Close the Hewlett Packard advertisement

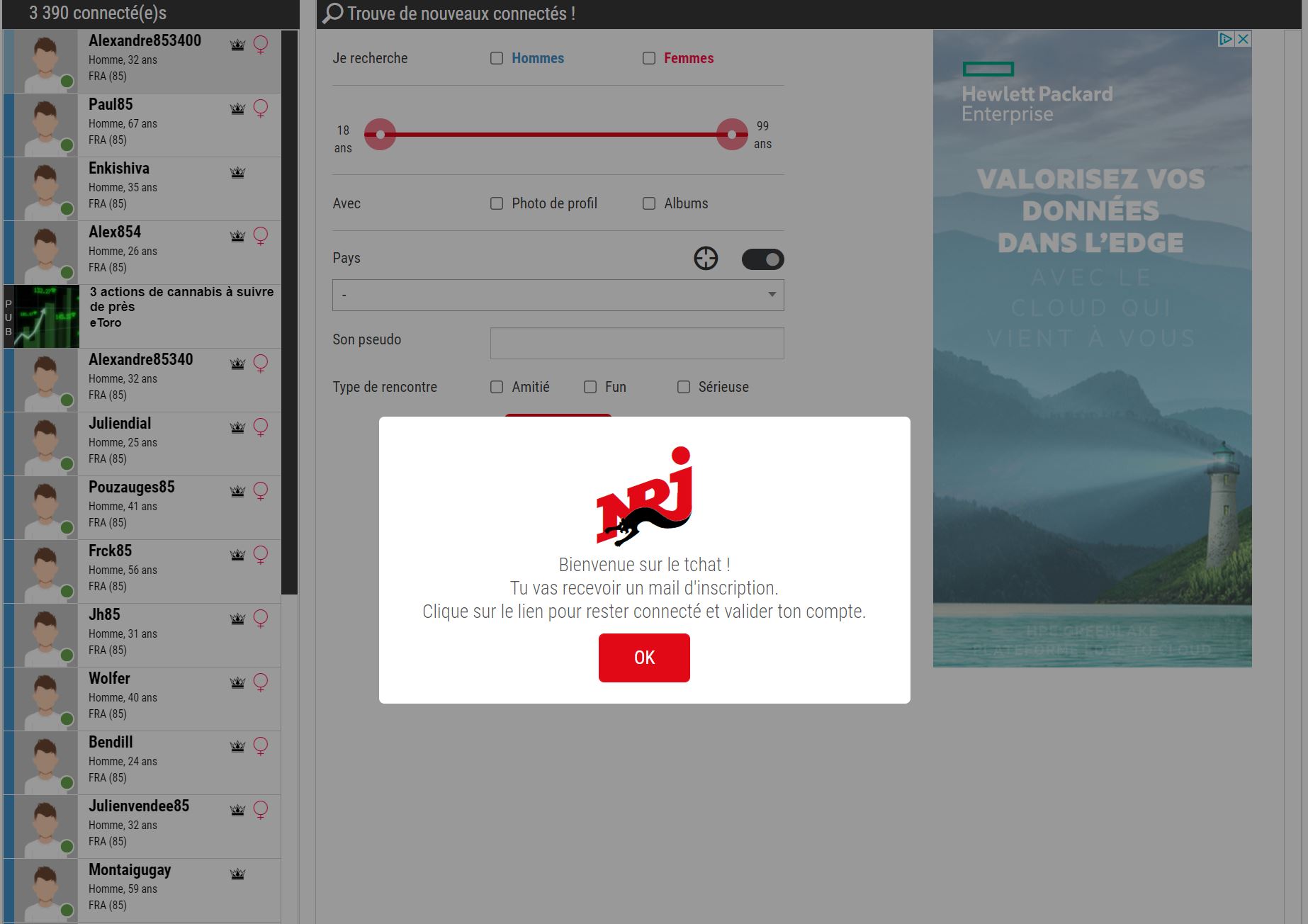tap(1243, 39)
